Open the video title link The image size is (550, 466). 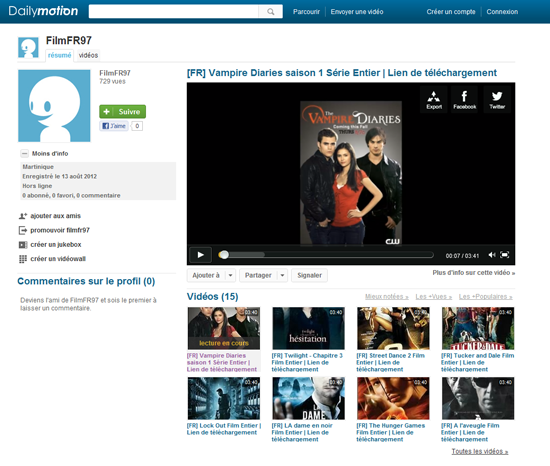click(342, 73)
